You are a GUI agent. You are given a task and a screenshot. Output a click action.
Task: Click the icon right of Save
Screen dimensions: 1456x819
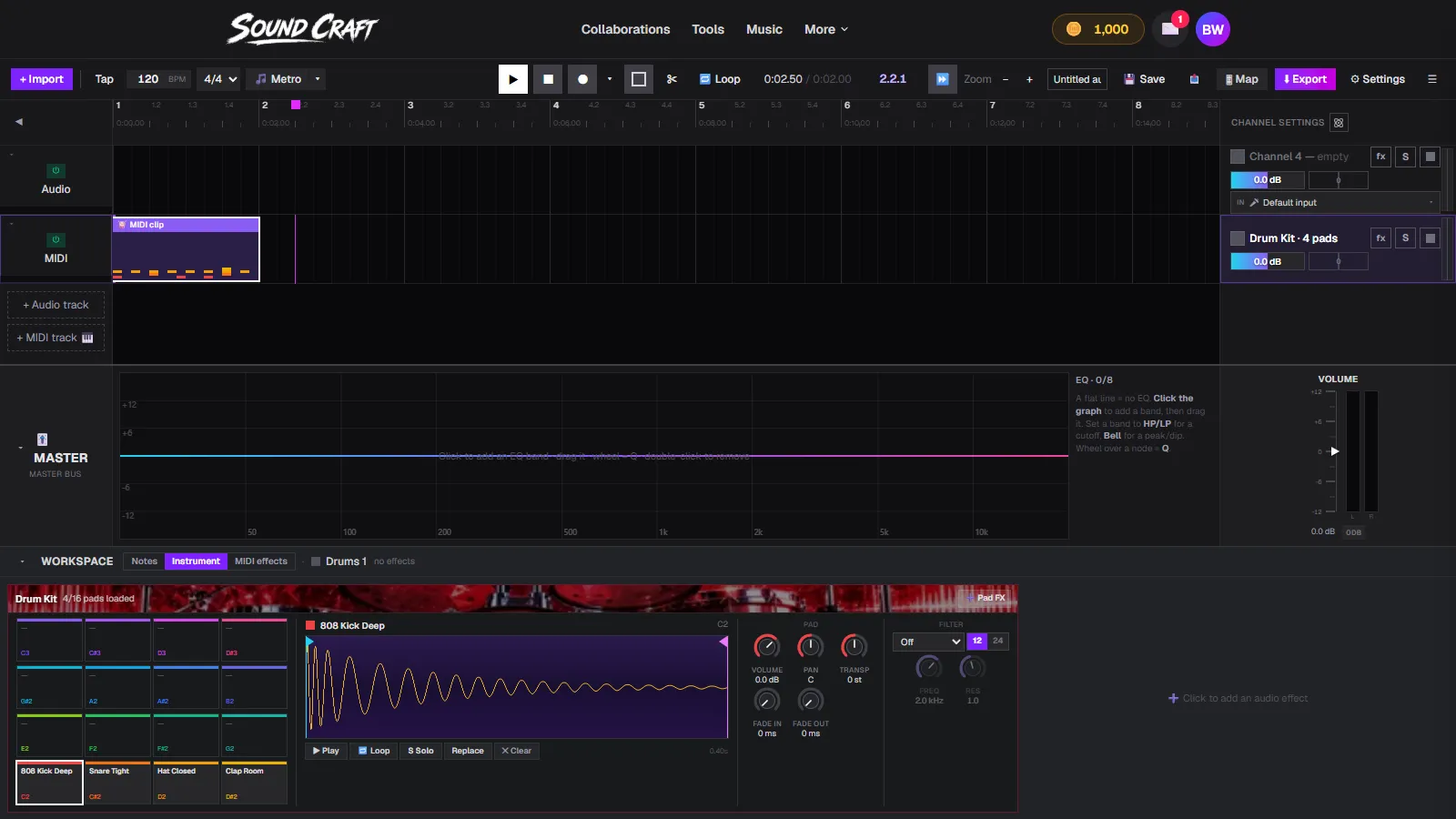pyautogui.click(x=1194, y=79)
